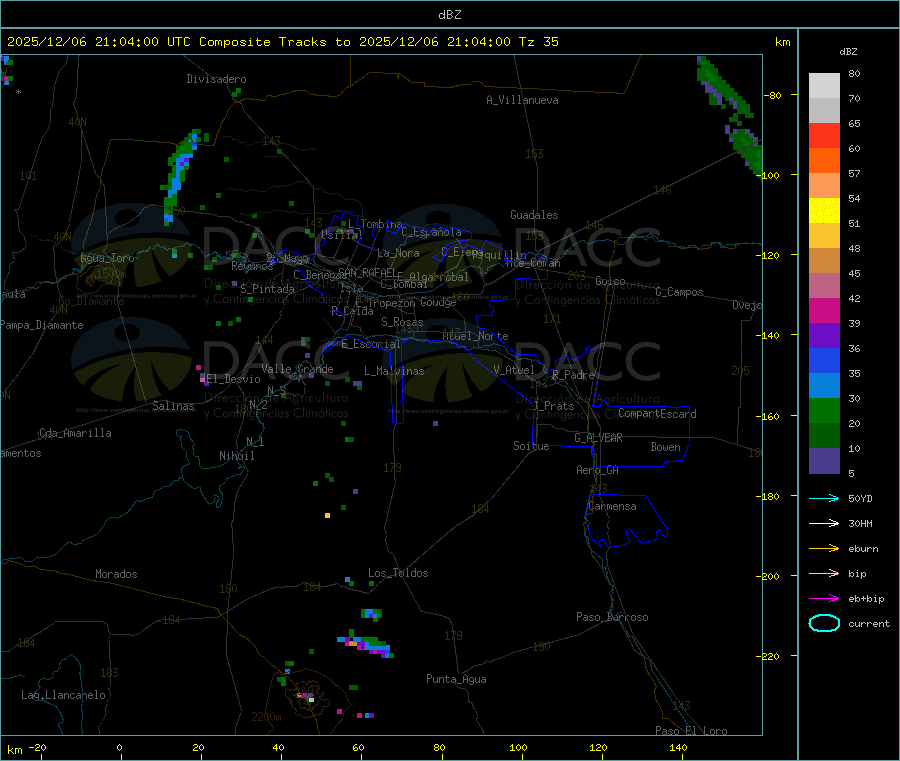Click the 'Guadales' map label
The width and height of the screenshot is (900, 761).
click(534, 215)
